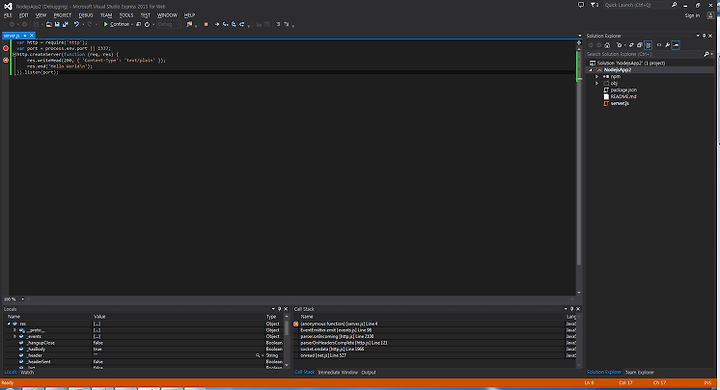Image resolution: width=720 pixels, height=390 pixels.
Task: Expand the __proto__ entry in Locals
Action: coord(15,330)
